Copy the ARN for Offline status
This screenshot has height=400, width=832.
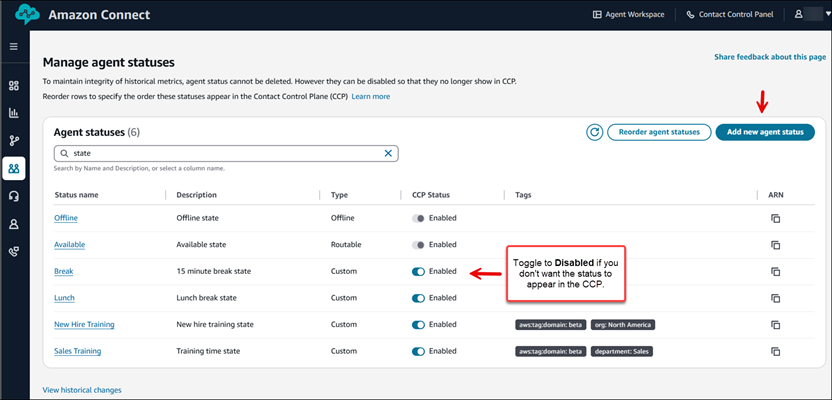tap(774, 218)
